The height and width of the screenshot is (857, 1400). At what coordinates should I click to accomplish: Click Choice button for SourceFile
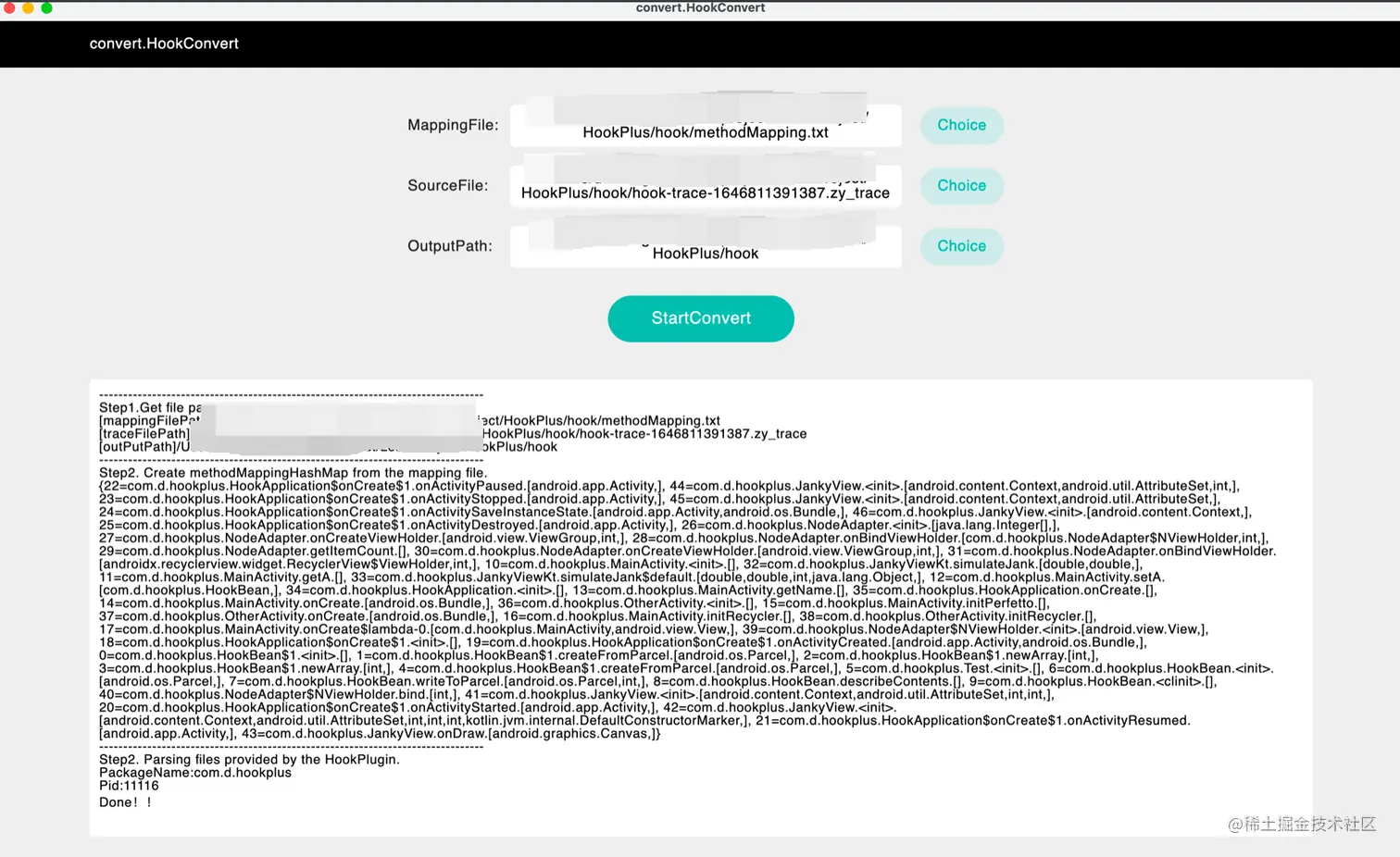click(x=961, y=185)
